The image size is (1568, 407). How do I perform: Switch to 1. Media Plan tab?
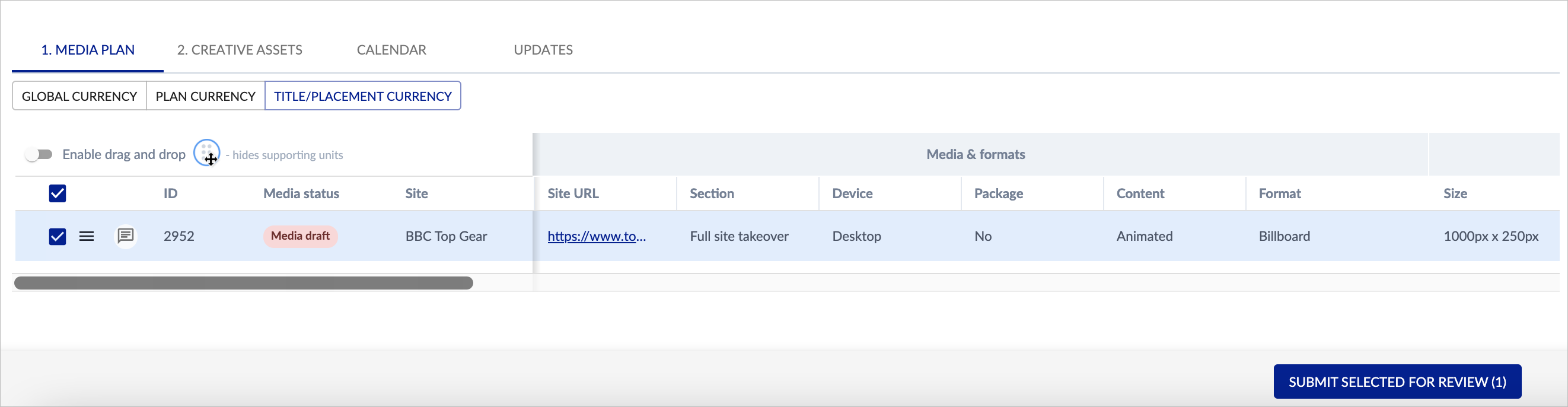(x=88, y=50)
